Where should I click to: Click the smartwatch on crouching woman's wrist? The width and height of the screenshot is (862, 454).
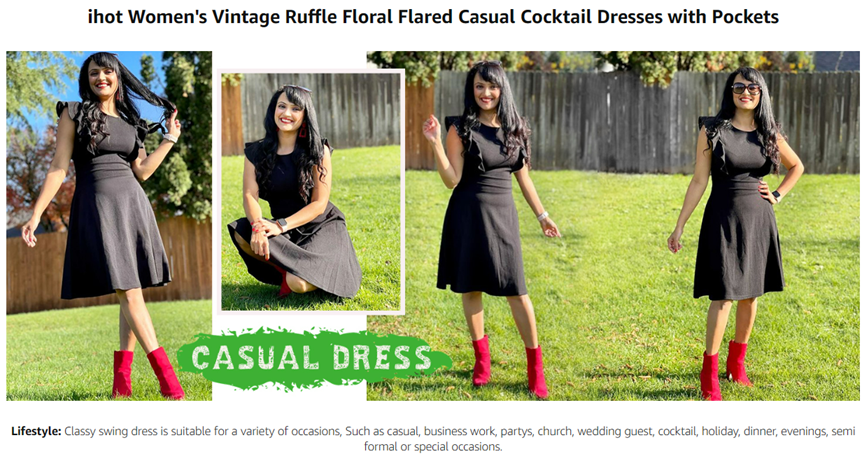[x=281, y=225]
